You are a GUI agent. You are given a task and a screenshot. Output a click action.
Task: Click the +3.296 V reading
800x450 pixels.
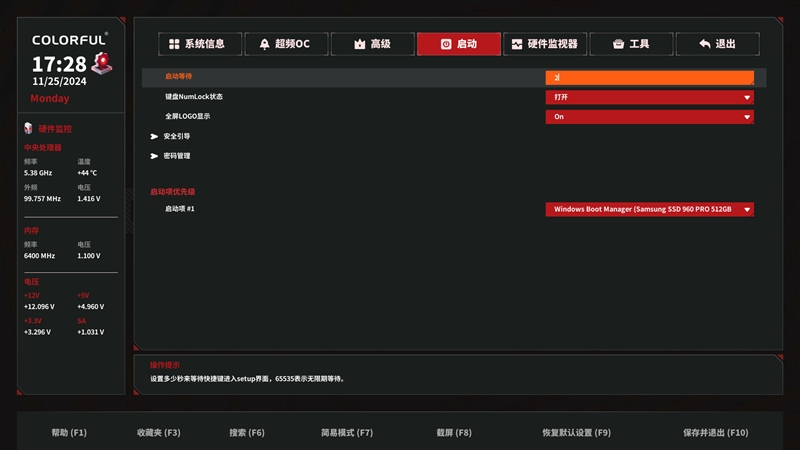click(x=37, y=332)
